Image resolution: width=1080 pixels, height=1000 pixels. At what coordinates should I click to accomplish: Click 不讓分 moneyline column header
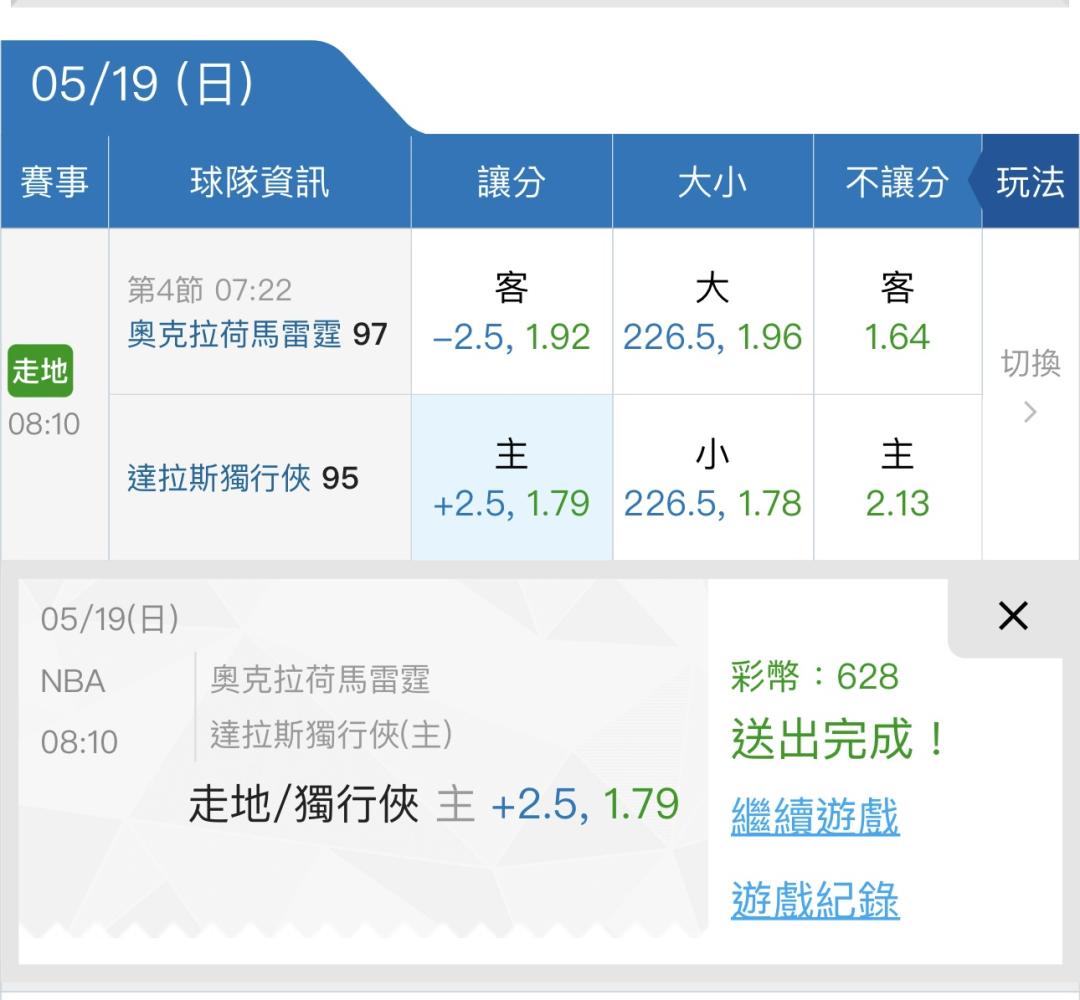pos(897,182)
